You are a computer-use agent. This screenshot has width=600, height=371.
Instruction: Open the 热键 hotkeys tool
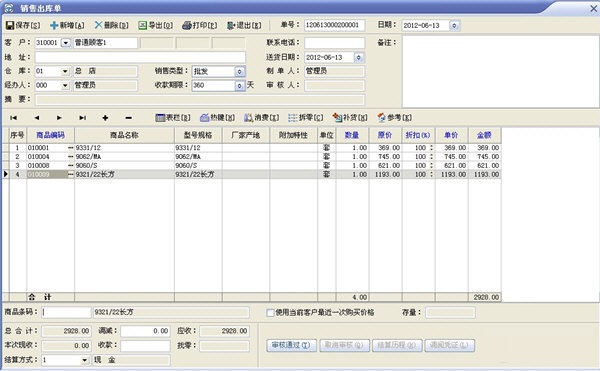pos(217,118)
